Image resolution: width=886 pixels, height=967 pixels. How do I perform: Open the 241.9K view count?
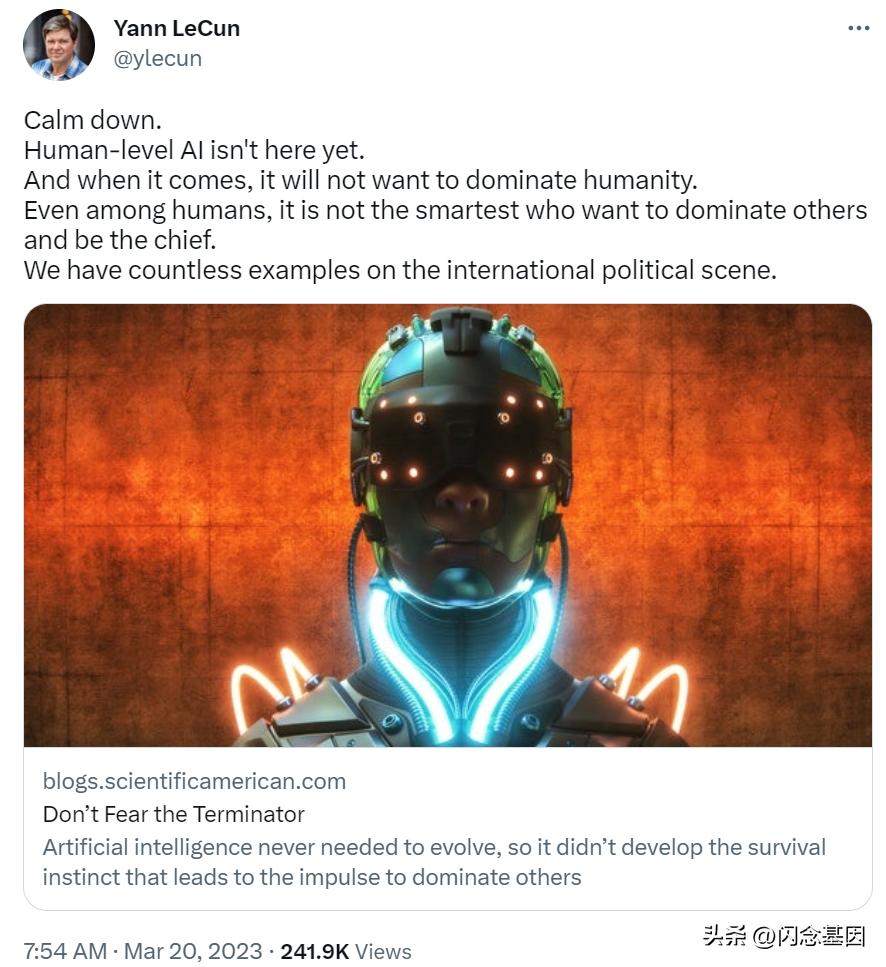pyautogui.click(x=314, y=951)
